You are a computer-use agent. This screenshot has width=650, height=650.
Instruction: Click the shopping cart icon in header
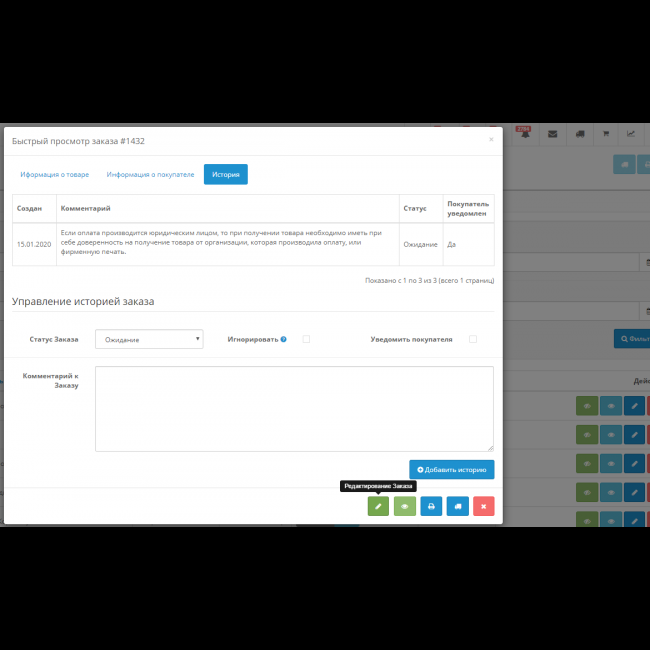tap(605, 135)
